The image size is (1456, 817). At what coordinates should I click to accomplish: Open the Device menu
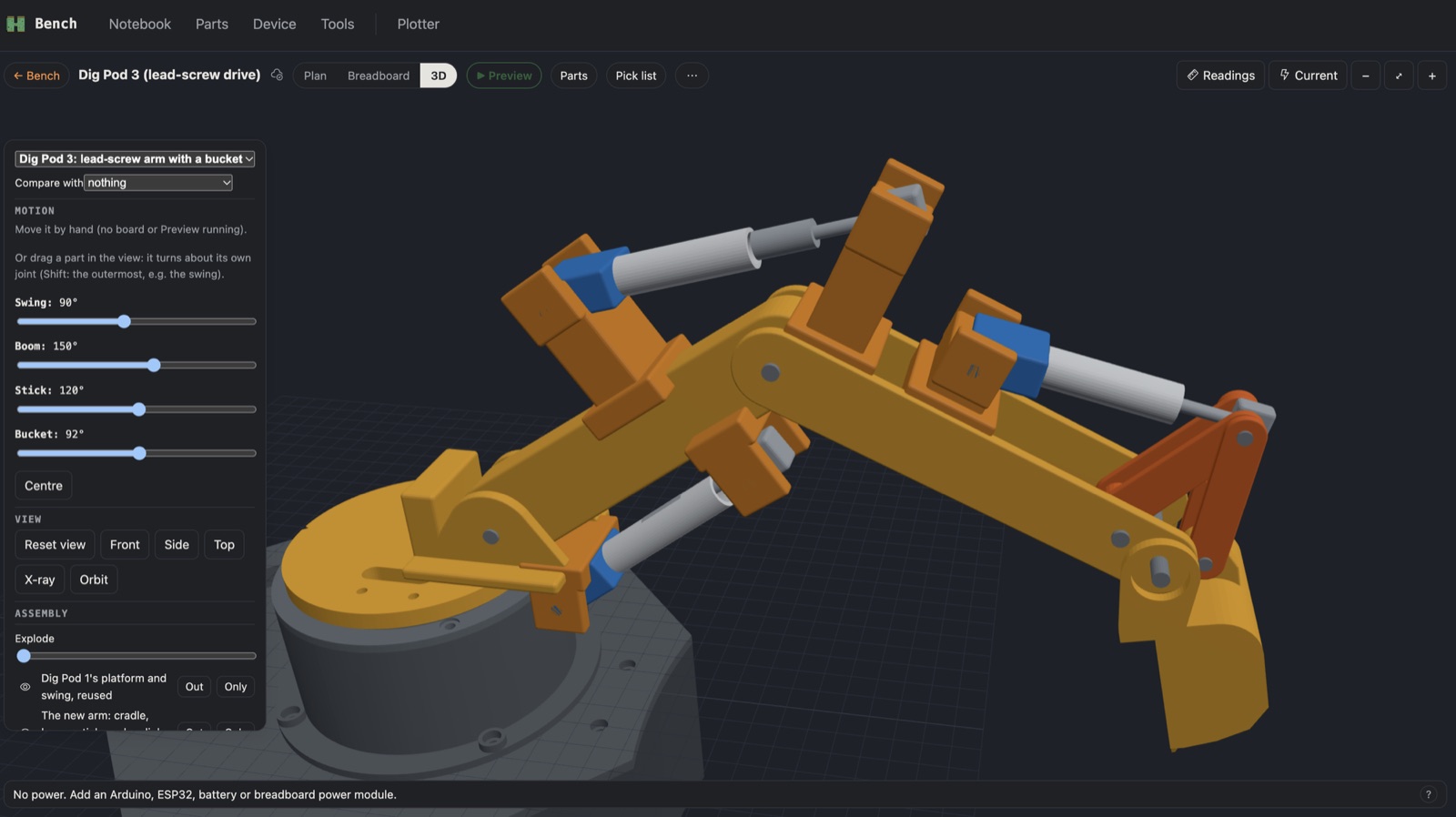point(275,24)
